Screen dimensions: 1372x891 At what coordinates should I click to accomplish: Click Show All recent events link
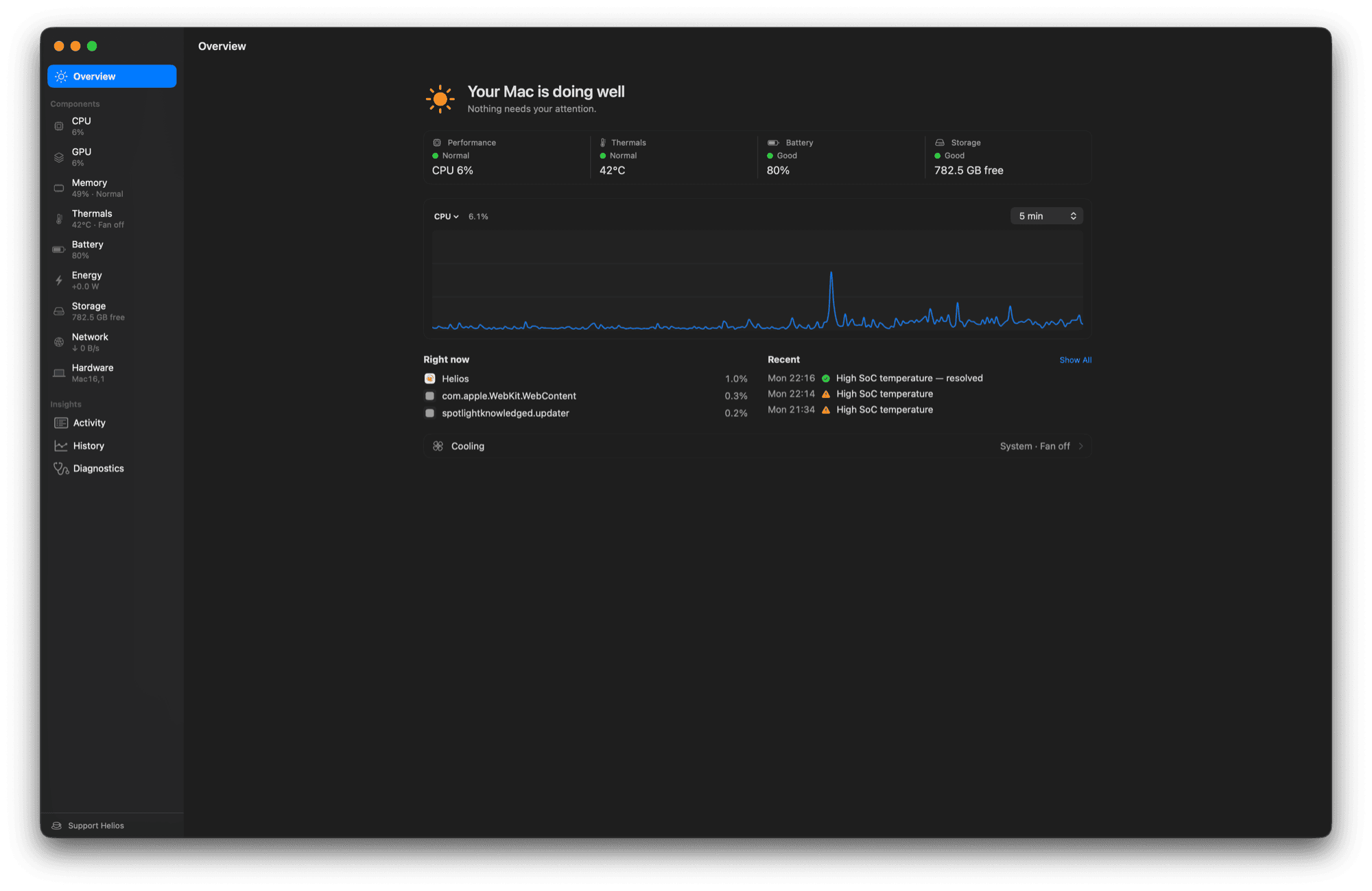coord(1075,360)
